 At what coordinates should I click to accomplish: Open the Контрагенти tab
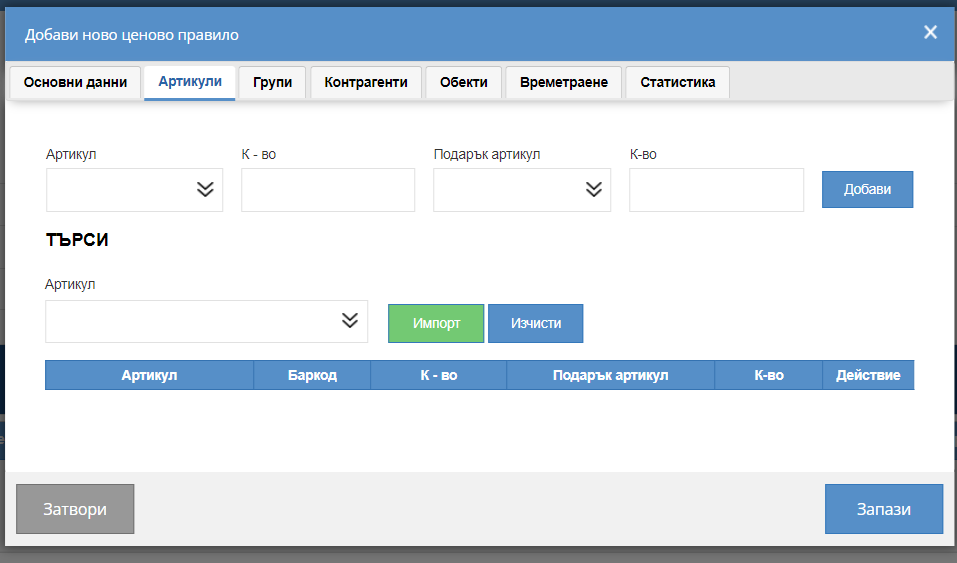(x=366, y=82)
